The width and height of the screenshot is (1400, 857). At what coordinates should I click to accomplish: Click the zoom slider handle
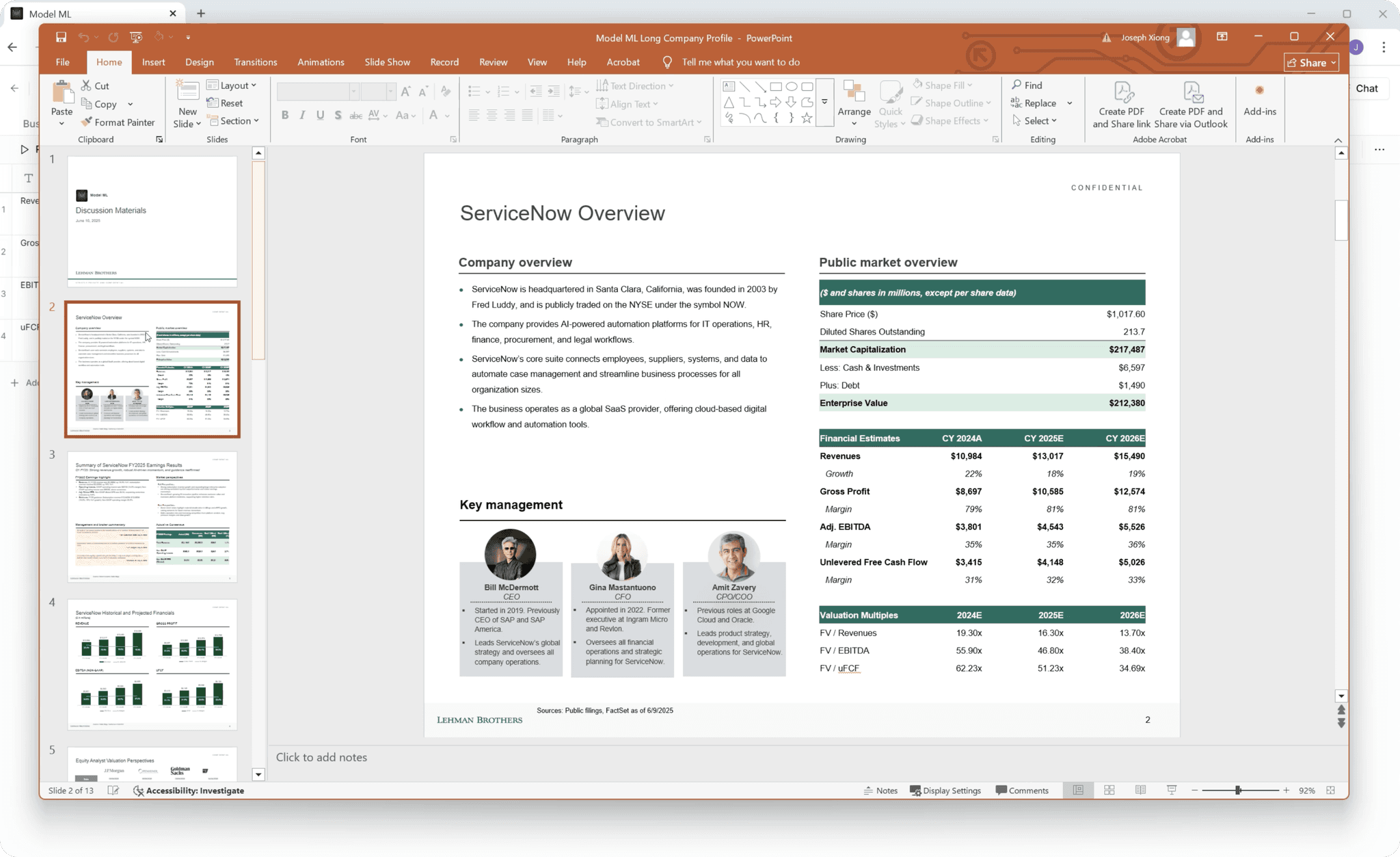point(1238,790)
